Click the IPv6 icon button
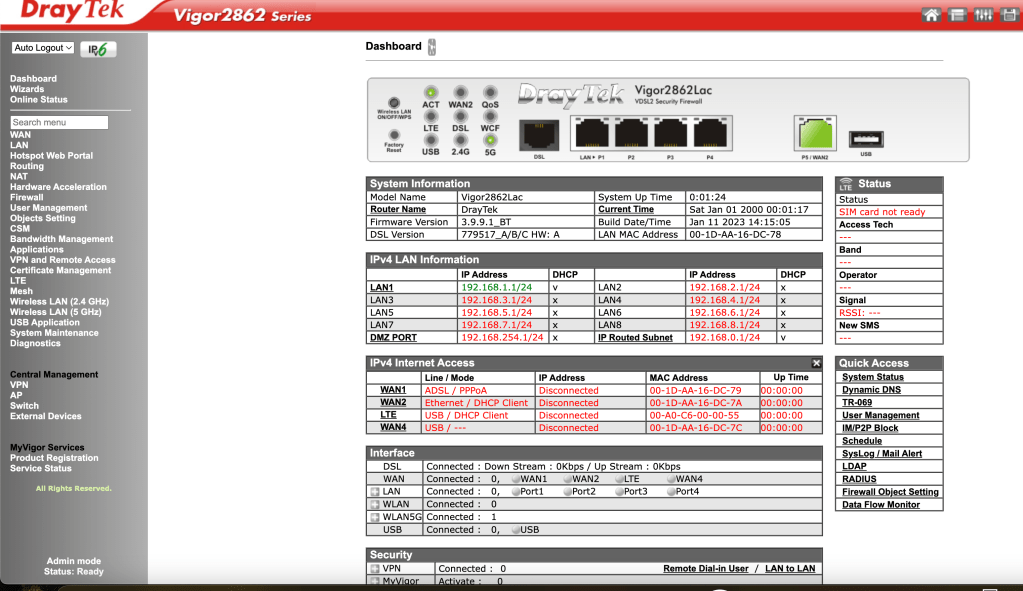The image size is (1023, 591). [x=98, y=49]
